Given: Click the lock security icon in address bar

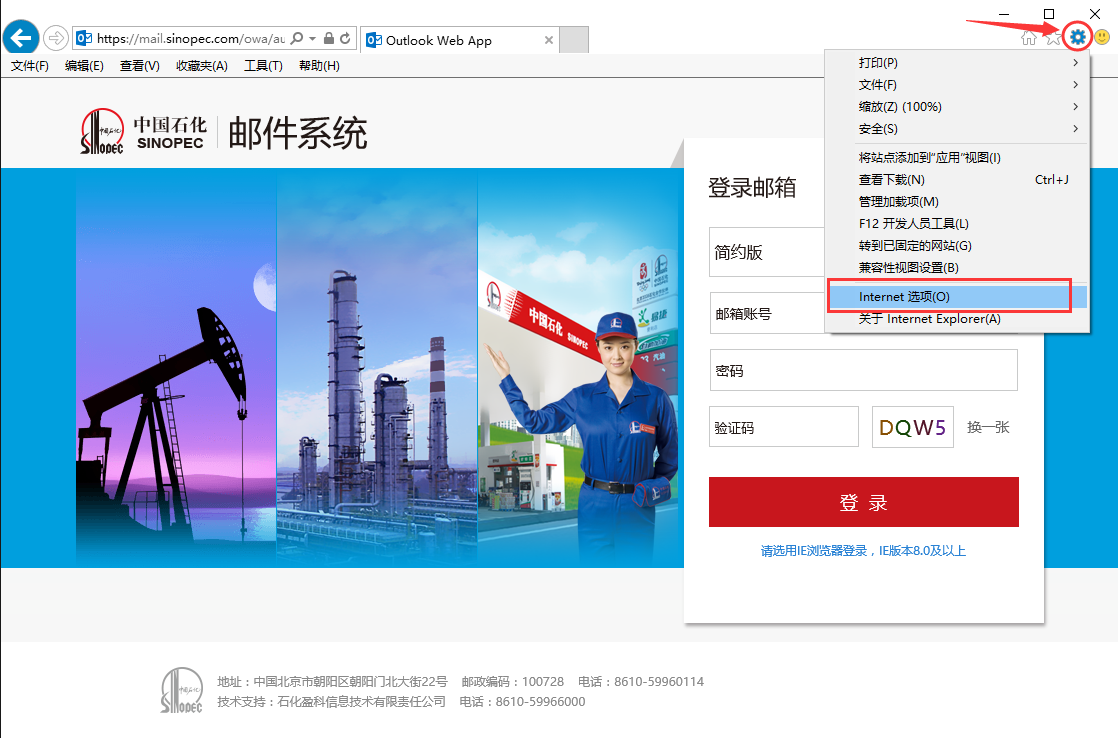Looking at the screenshot, I should click(x=329, y=38).
